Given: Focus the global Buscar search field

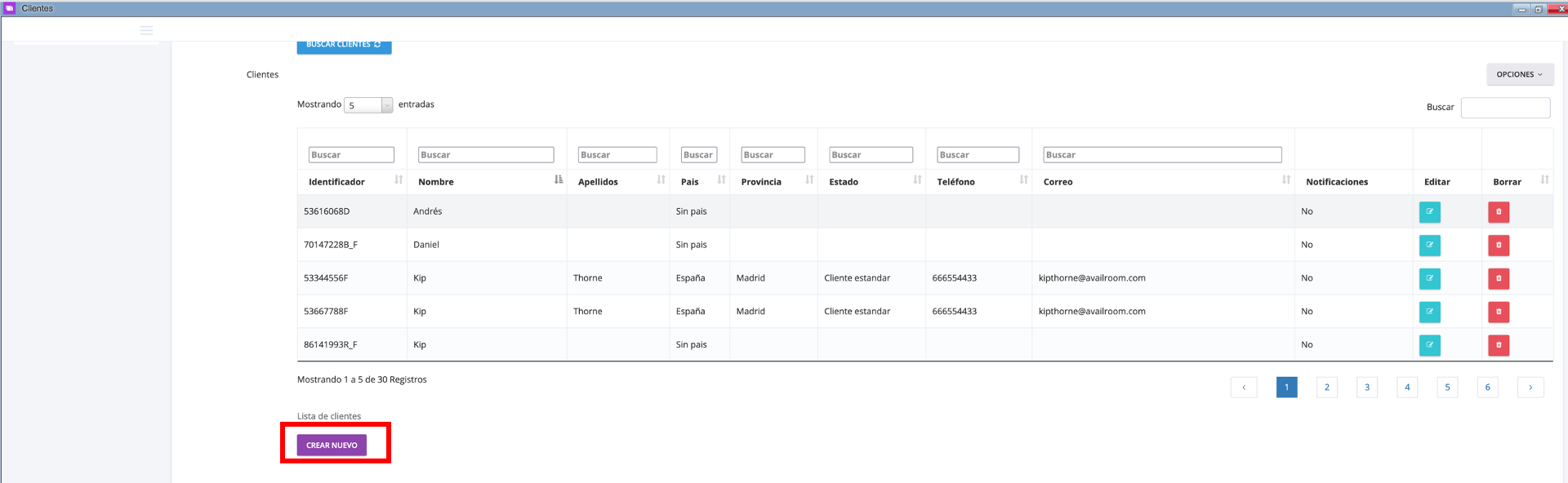Looking at the screenshot, I should [x=1504, y=108].
